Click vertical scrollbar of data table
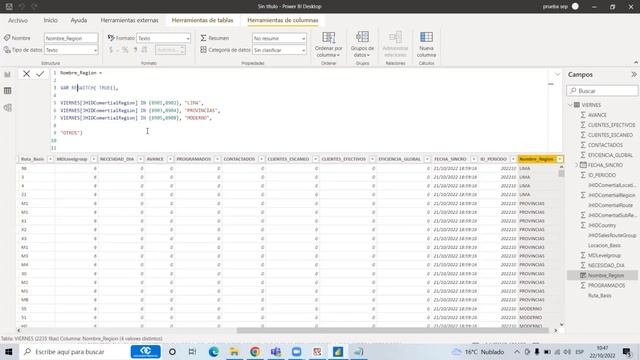Viewport: 640px width, 360px height. click(561, 173)
